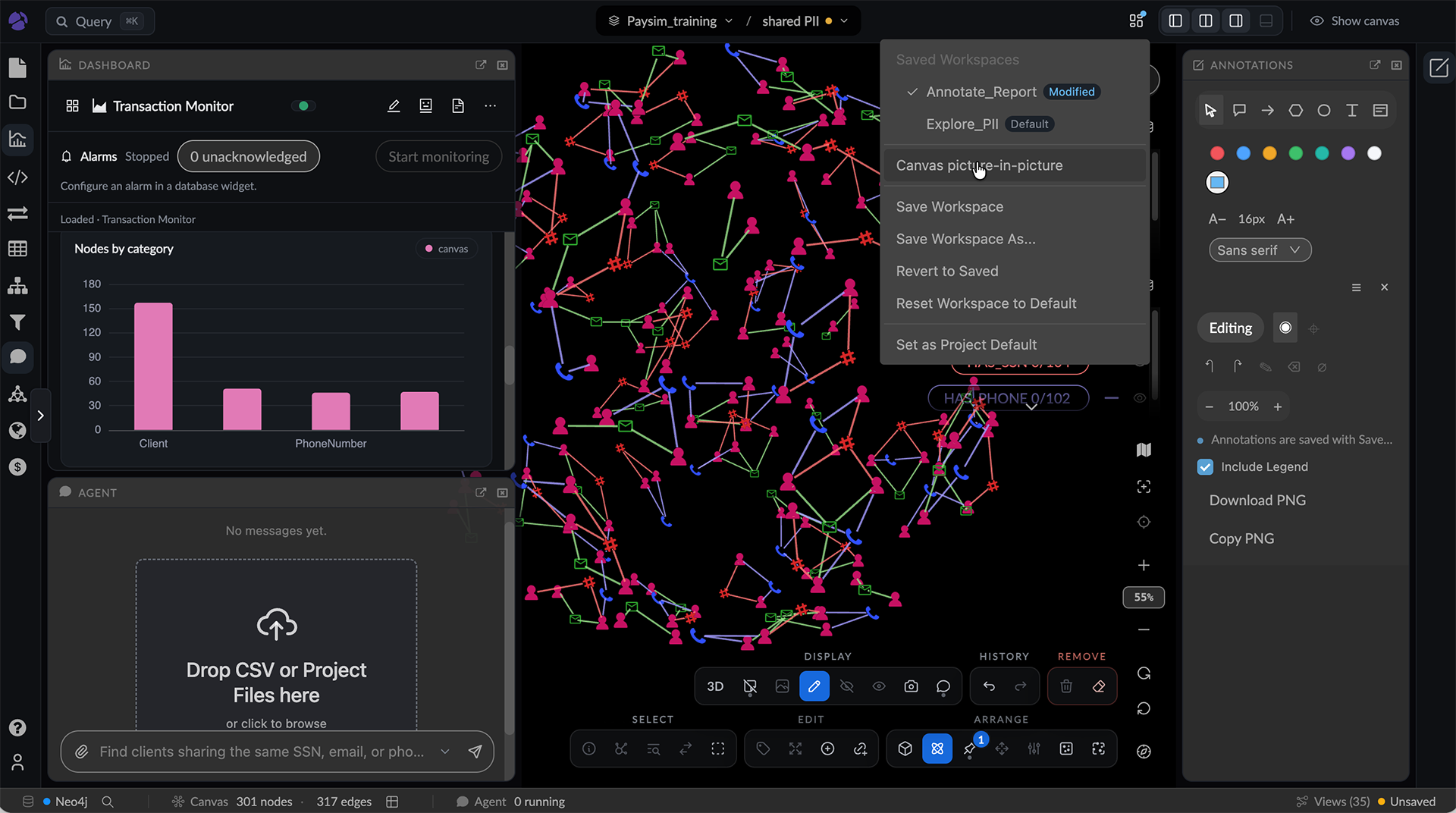Viewport: 1456px width, 813px height.
Task: Click the minimap icon on canvas
Action: tap(1144, 450)
